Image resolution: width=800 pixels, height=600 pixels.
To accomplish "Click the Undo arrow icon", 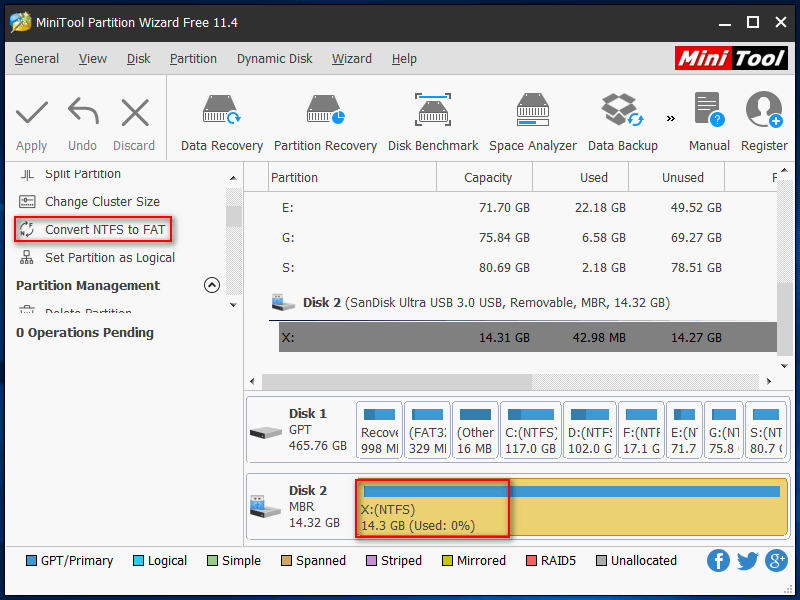I will [x=83, y=111].
